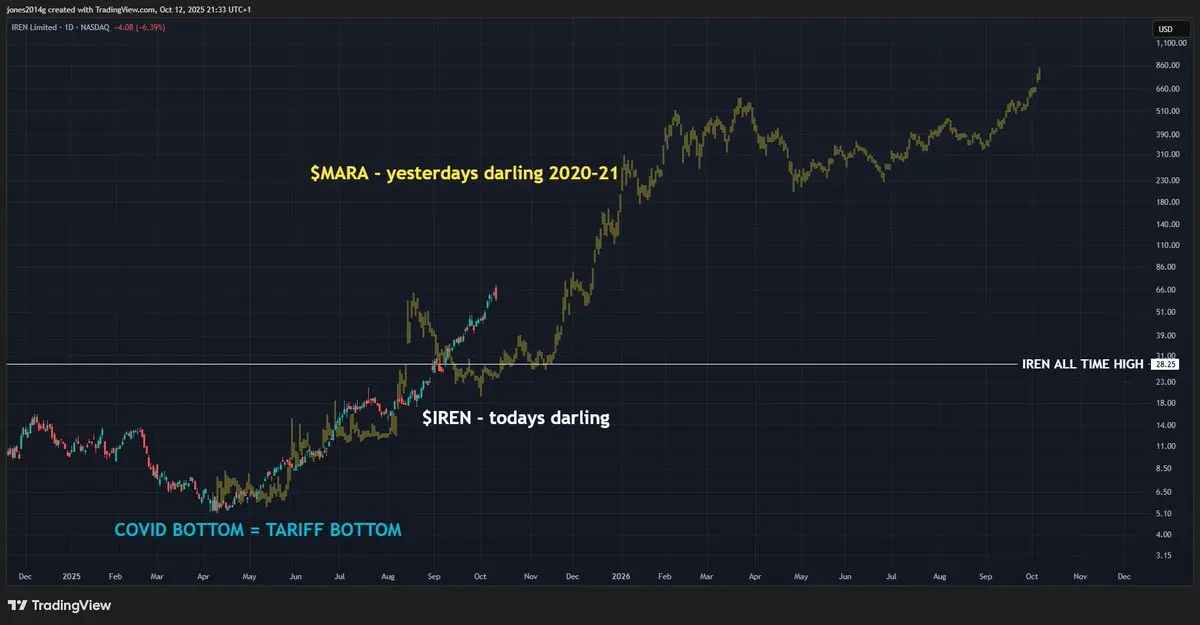Click the 39.00 price axis label
1200x625 pixels.
click(x=1165, y=336)
